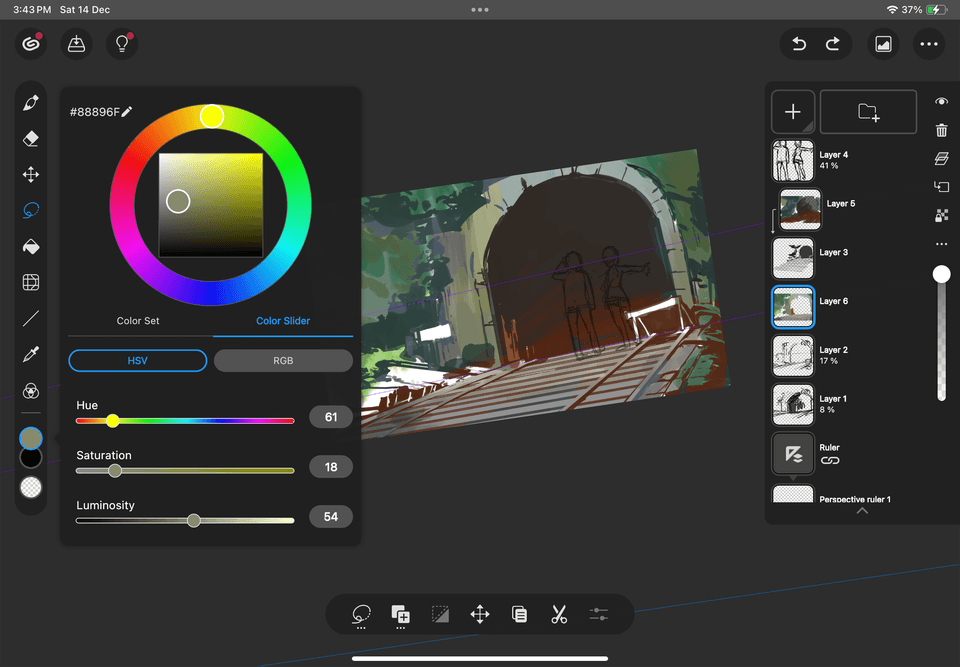Tap the Luminosity value field 54
Image resolution: width=960 pixels, height=667 pixels.
coord(331,517)
